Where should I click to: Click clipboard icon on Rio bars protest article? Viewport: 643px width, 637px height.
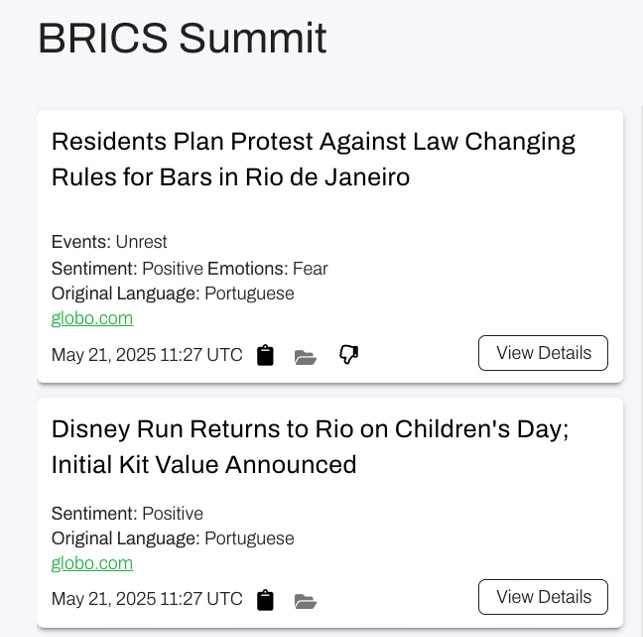265,355
